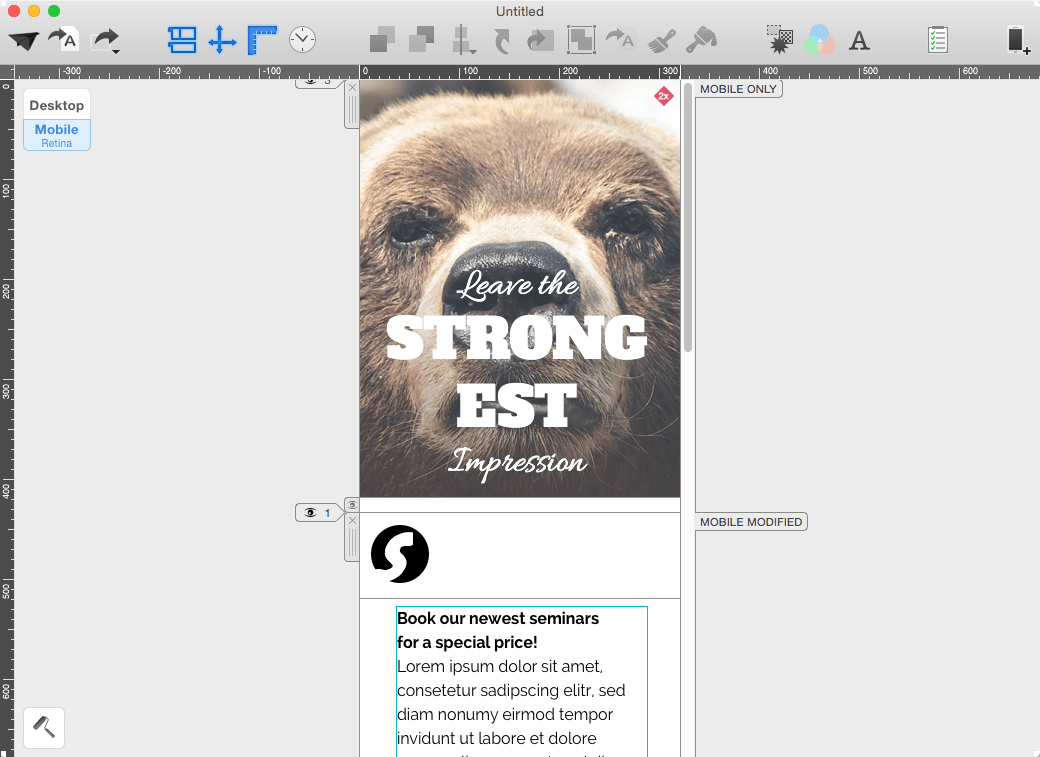Toggle the eye visibility tag numbered 1

point(318,513)
